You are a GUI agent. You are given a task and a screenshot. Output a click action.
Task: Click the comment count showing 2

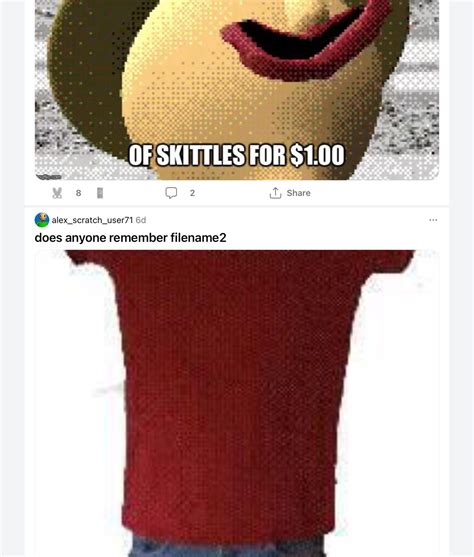tap(192, 193)
